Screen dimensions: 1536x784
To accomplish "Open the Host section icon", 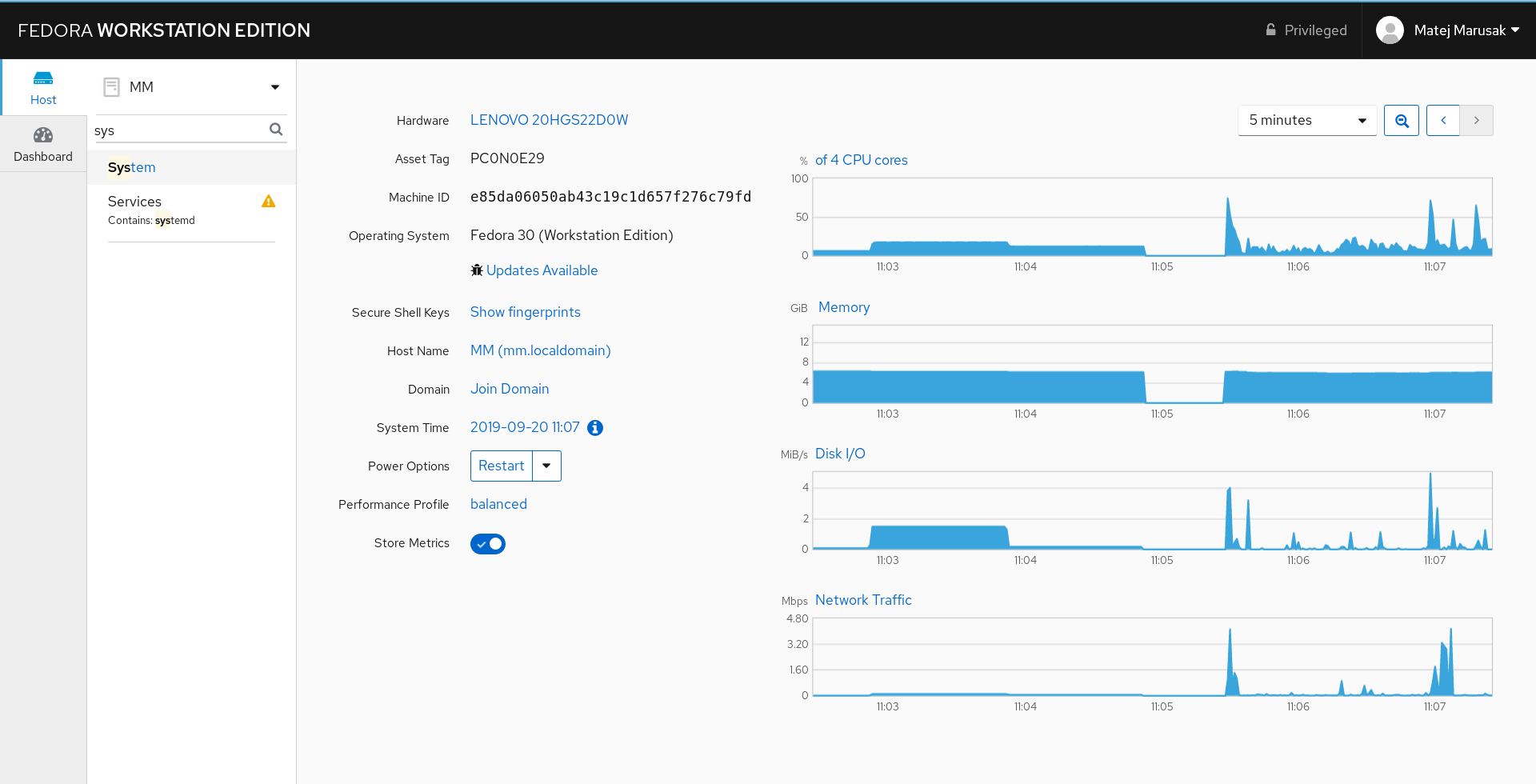I will [x=43, y=78].
